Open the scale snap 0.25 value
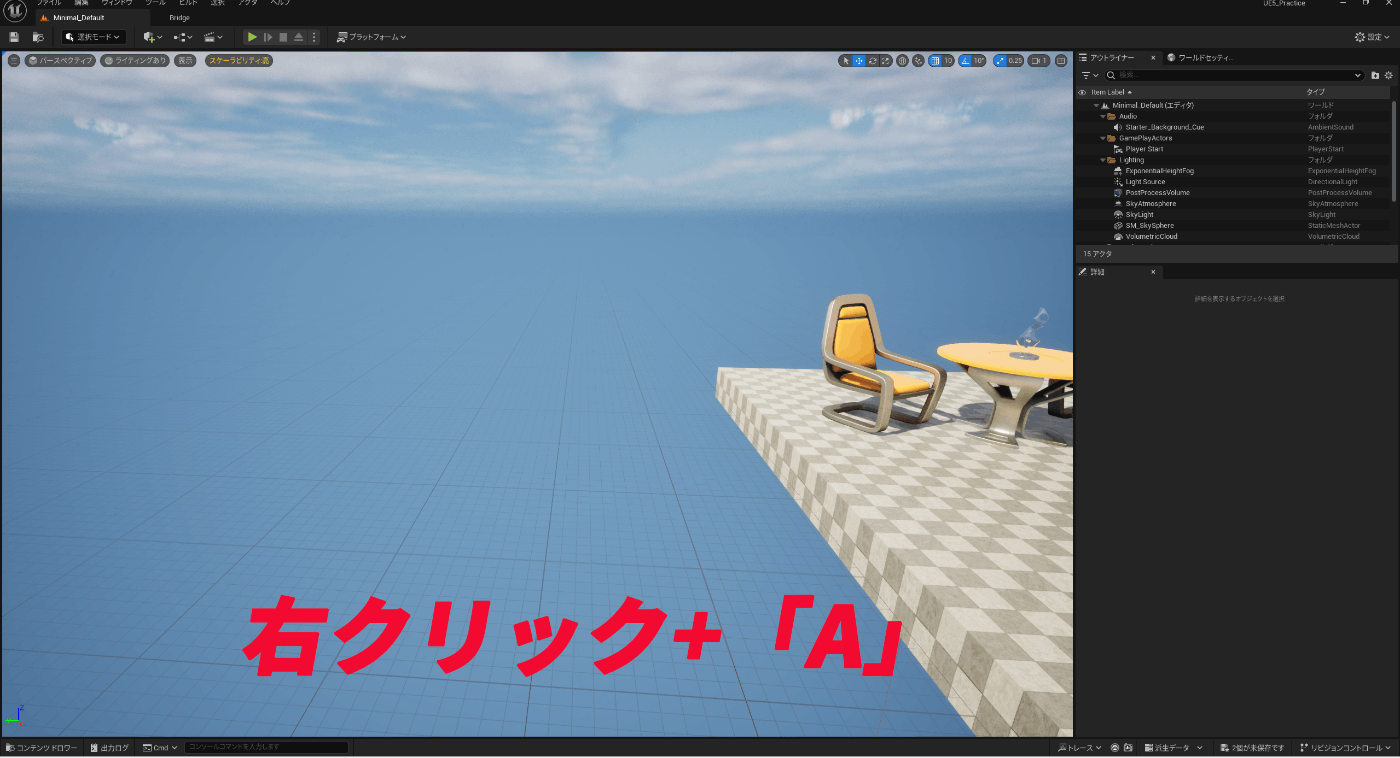 [1015, 60]
